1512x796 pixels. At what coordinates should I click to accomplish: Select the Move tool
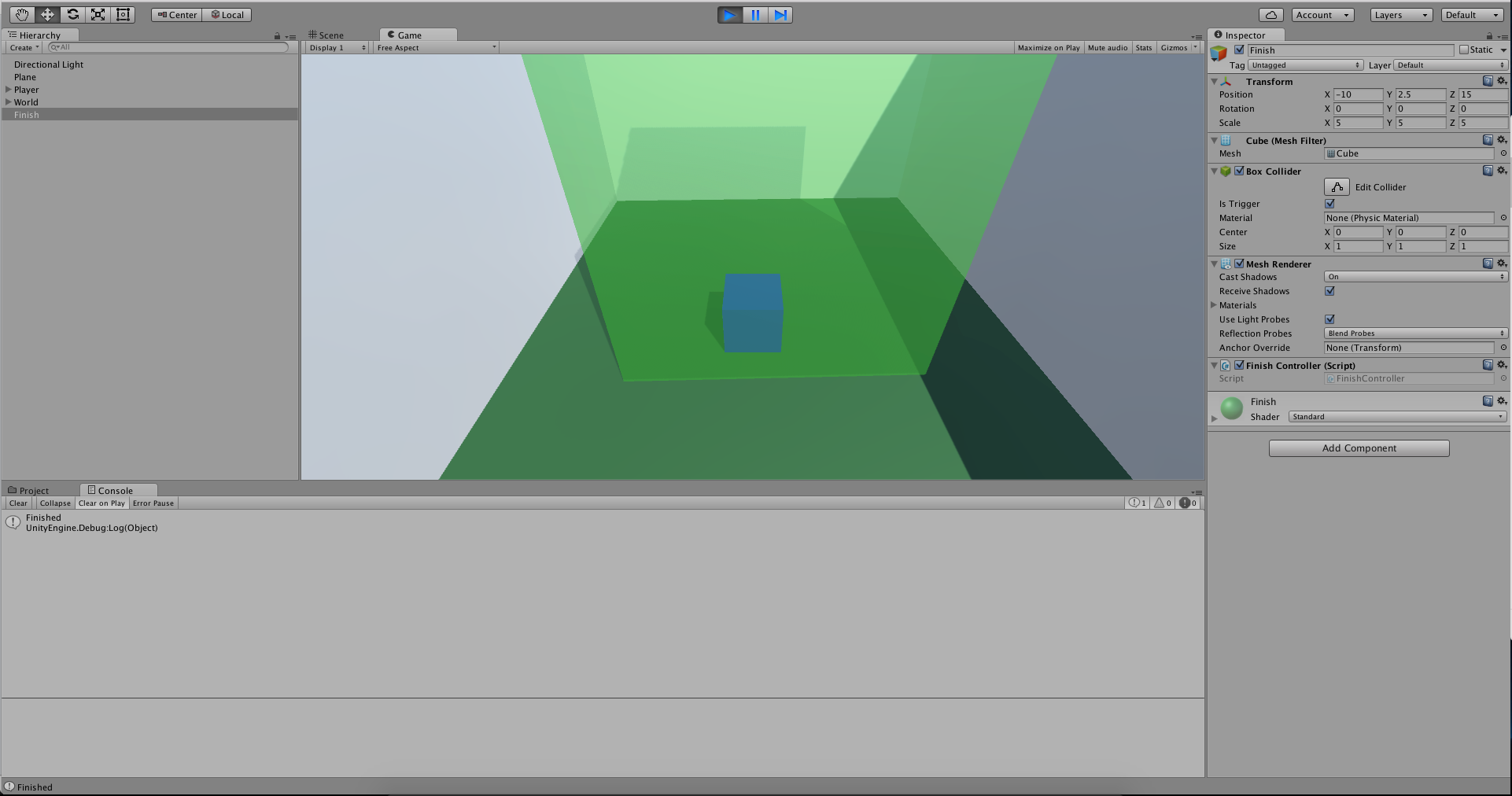(x=47, y=14)
